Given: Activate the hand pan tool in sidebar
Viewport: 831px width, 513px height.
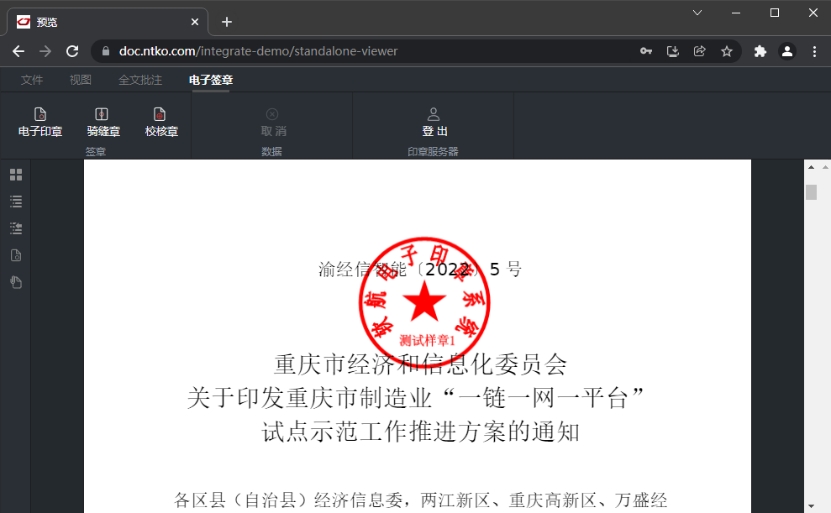Looking at the screenshot, I should (x=16, y=282).
